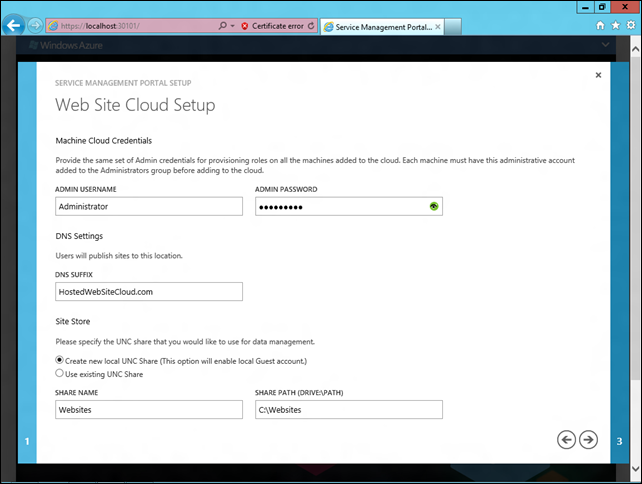Expand the Windows Azure header chevron
The width and height of the screenshot is (642, 484).
605,45
